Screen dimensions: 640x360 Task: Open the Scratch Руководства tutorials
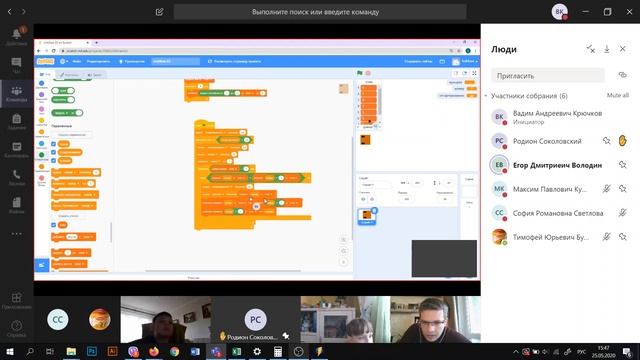pos(131,61)
